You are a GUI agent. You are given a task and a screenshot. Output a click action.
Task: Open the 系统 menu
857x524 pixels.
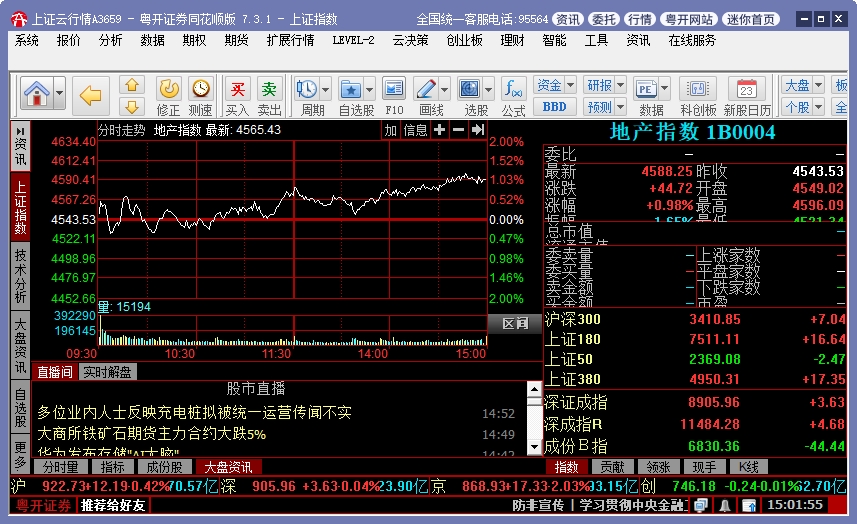26,40
